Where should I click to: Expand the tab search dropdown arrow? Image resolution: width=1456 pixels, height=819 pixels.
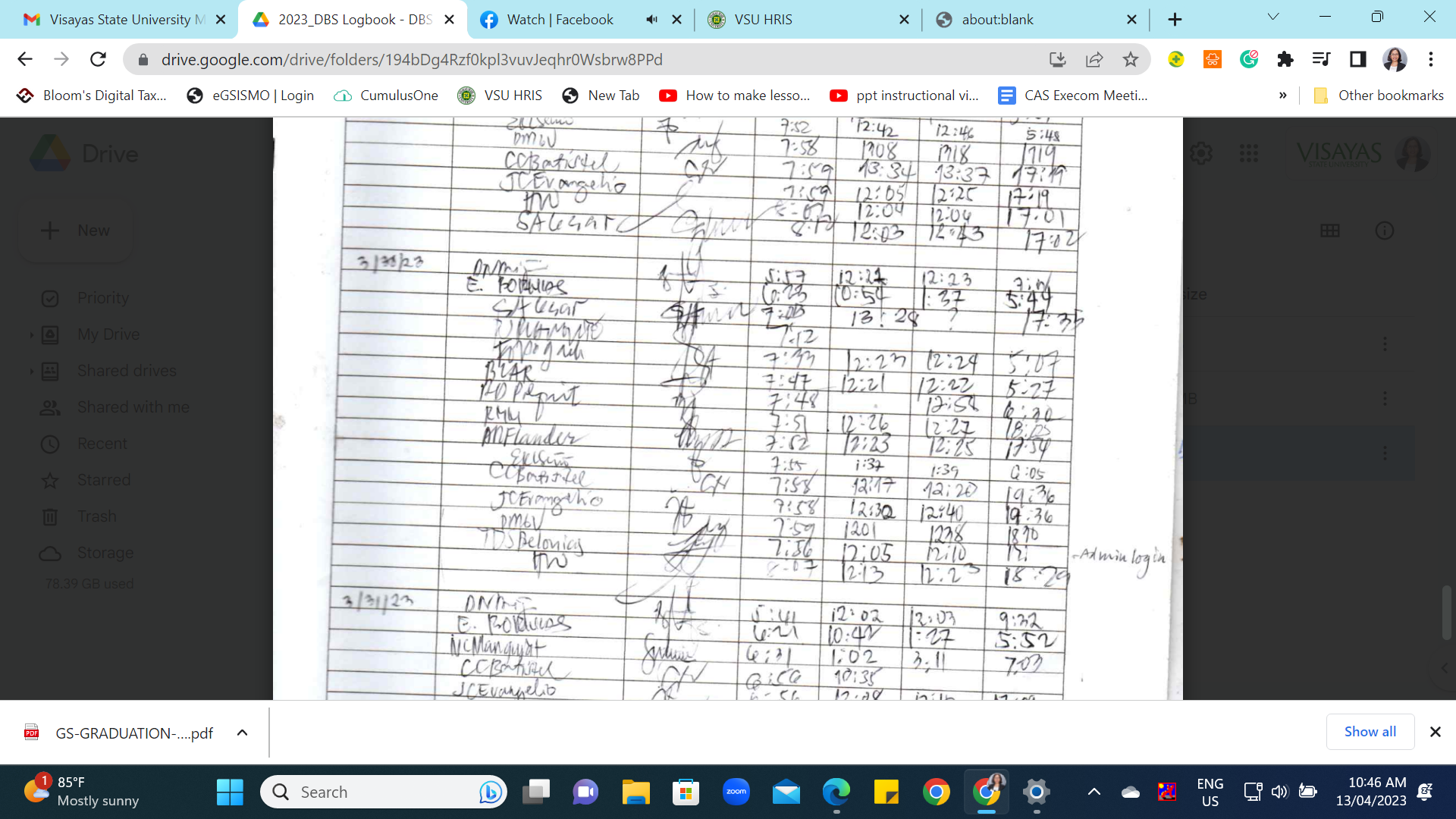click(1273, 17)
